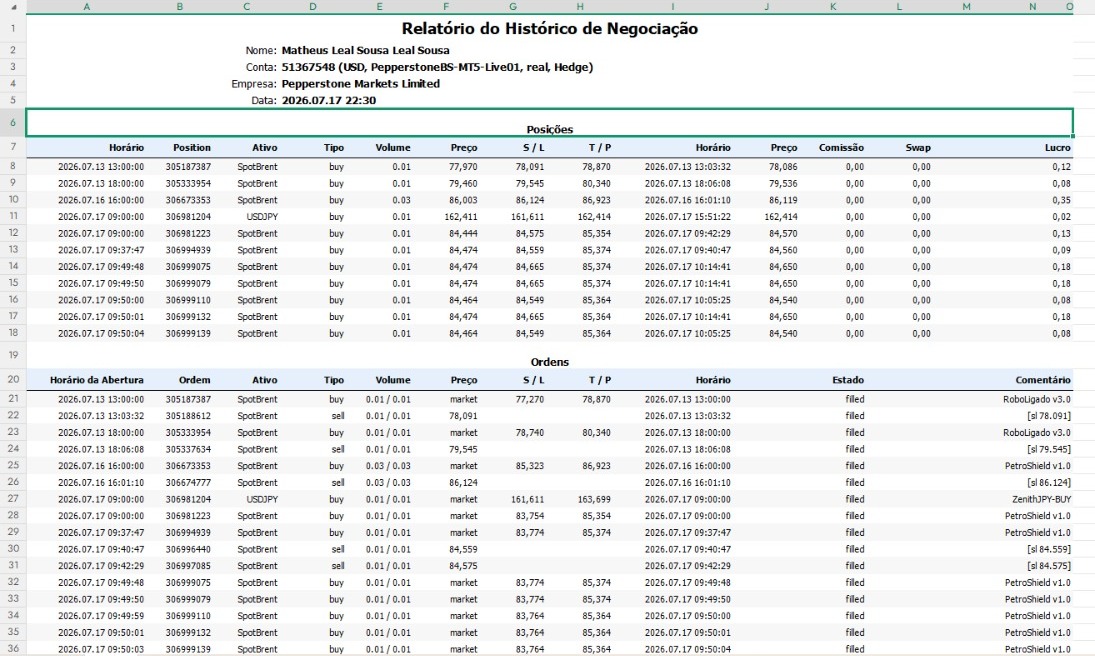Click price 79,545 in row 24

(463, 449)
